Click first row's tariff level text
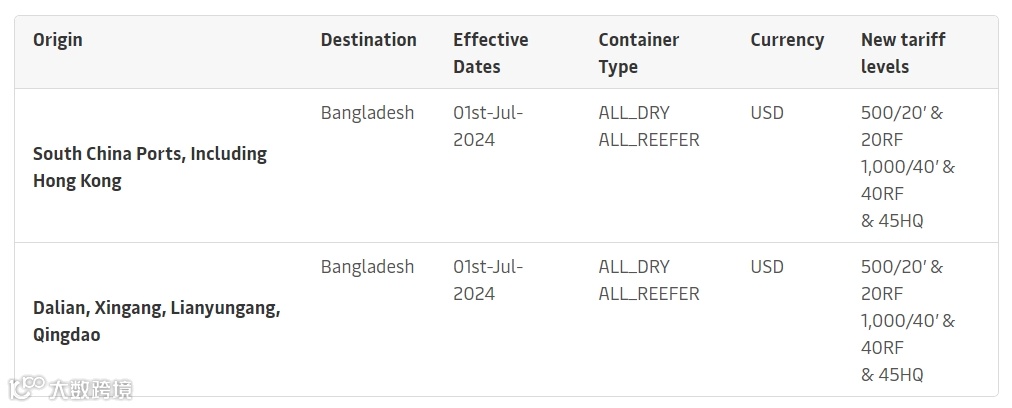 [x=907, y=166]
